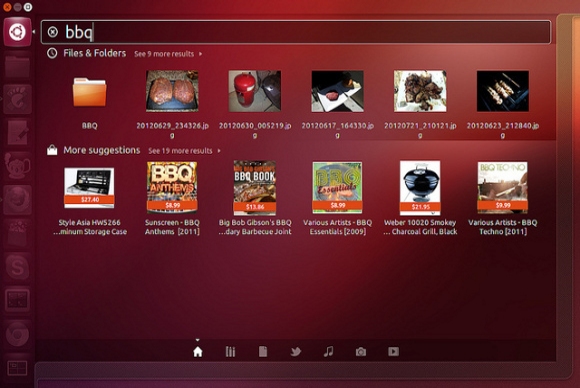
Task: Launch Firefox from the launcher
Action: [17, 200]
